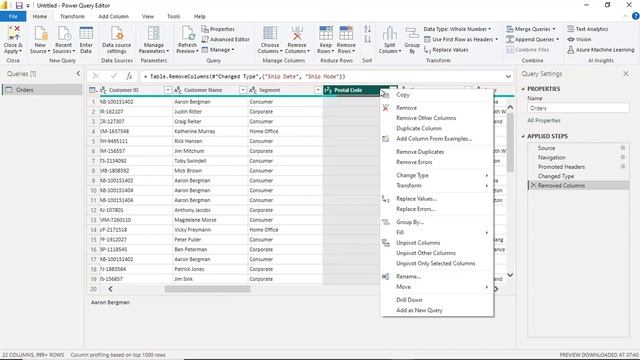Screen dimensions: 640x360
Task: Open the View tab
Action: pyautogui.click(x=148, y=16)
